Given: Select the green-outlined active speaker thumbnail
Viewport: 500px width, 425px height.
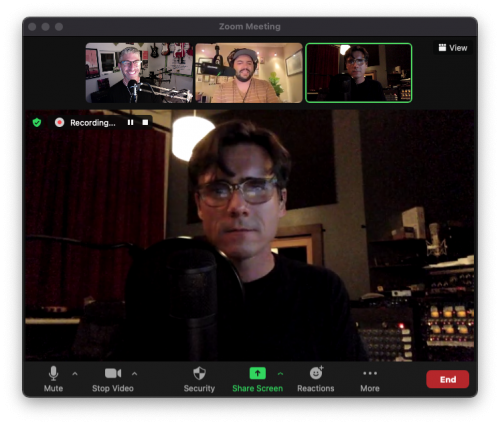Looking at the screenshot, I should pos(359,73).
